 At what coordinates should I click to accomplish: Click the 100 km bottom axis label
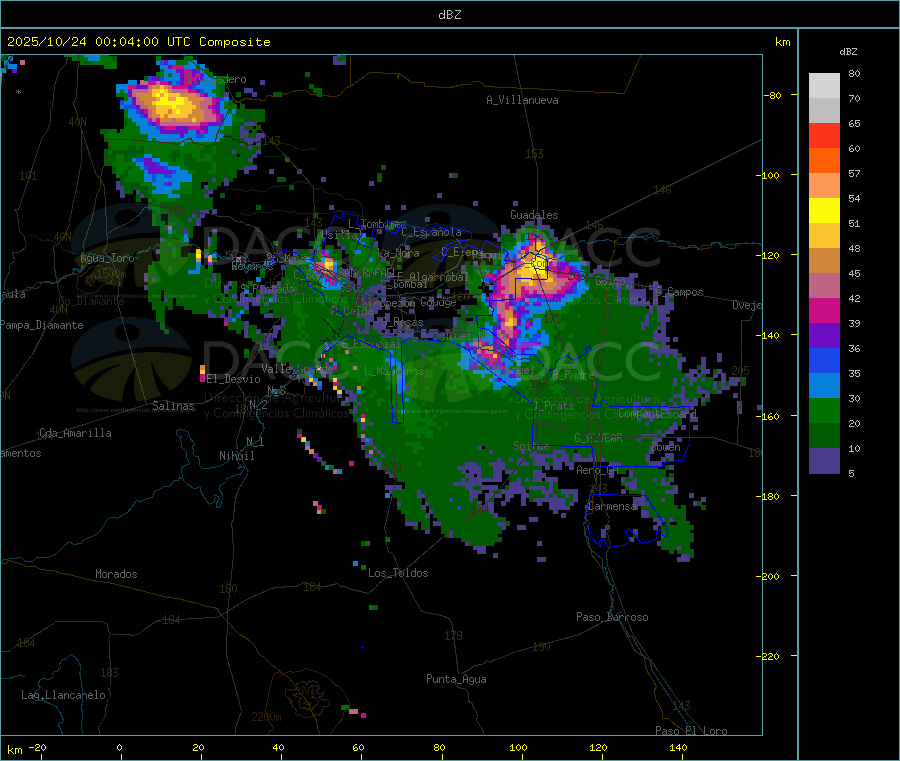point(518,747)
